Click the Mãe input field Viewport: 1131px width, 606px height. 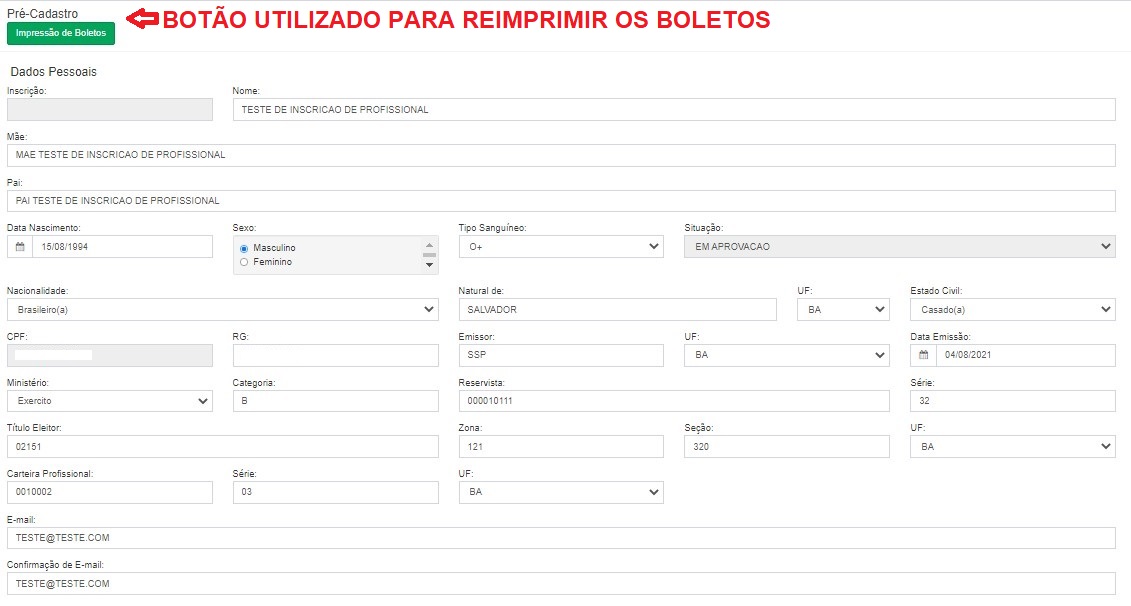pyautogui.click(x=561, y=155)
